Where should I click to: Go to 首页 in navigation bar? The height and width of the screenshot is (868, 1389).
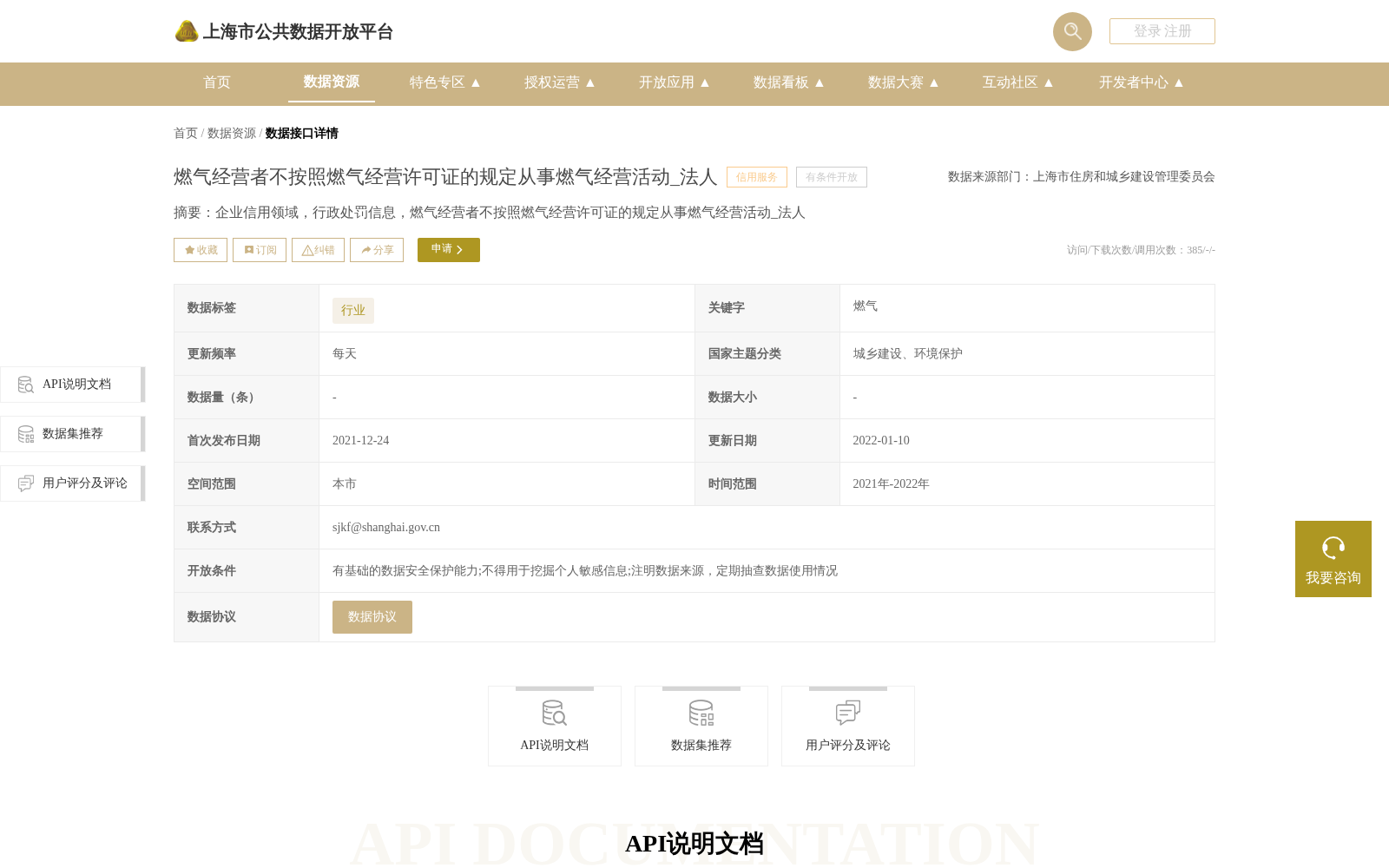pos(217,82)
